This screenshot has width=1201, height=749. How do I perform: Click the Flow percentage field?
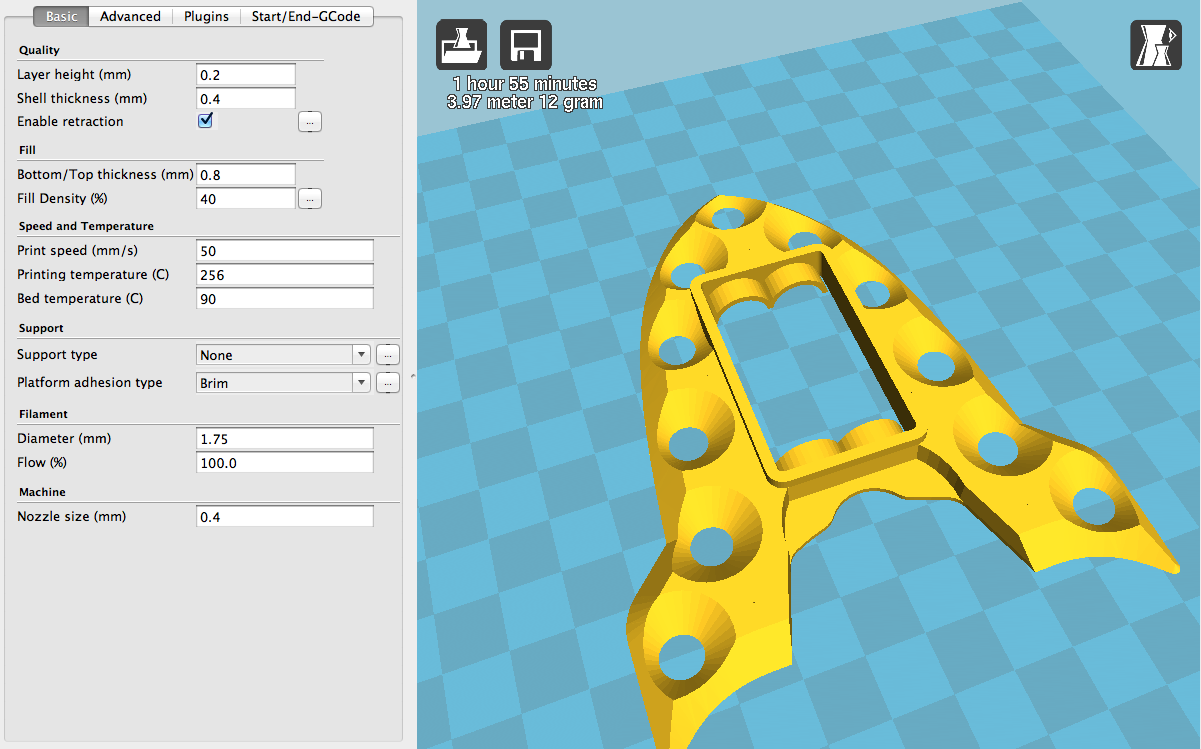click(285, 463)
